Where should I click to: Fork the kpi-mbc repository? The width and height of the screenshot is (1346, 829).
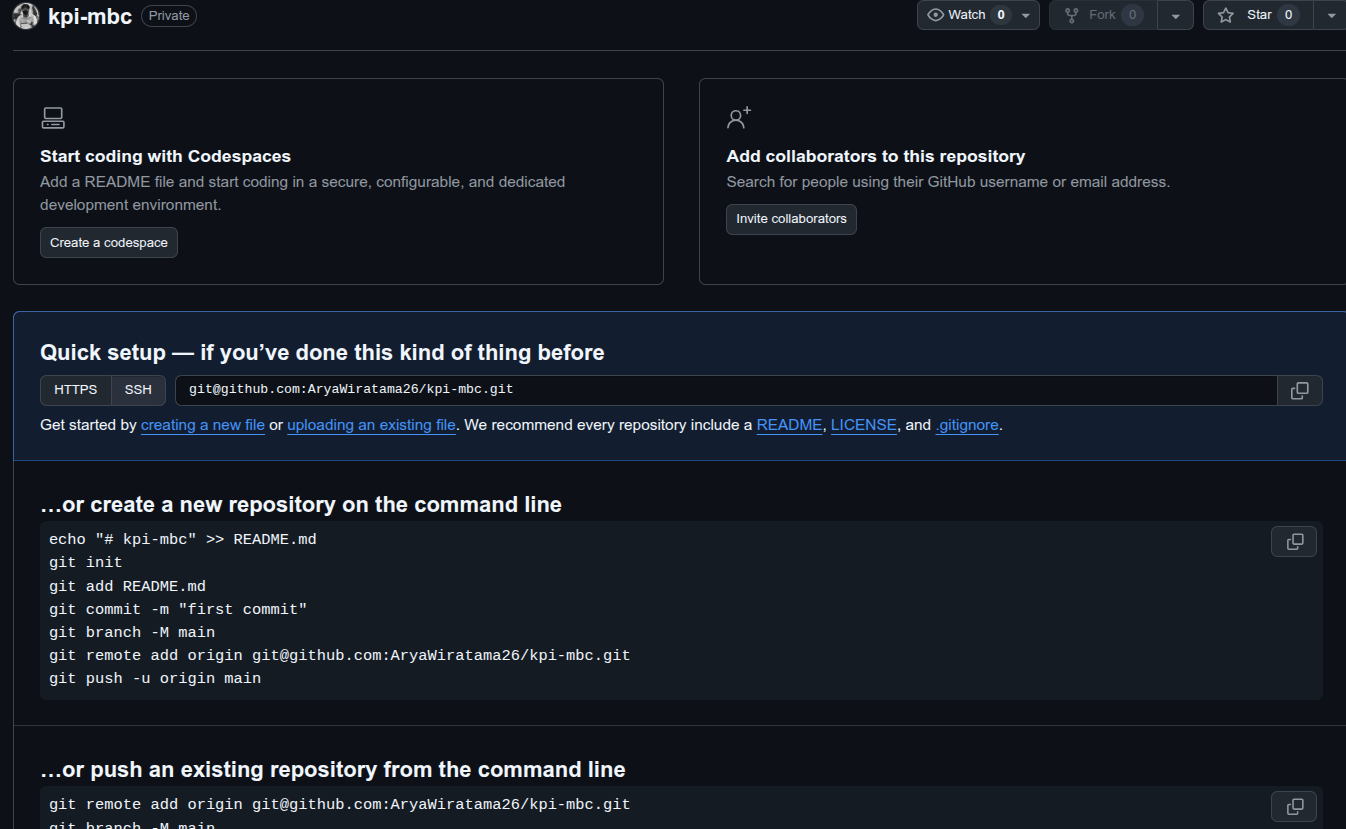(x=1103, y=15)
